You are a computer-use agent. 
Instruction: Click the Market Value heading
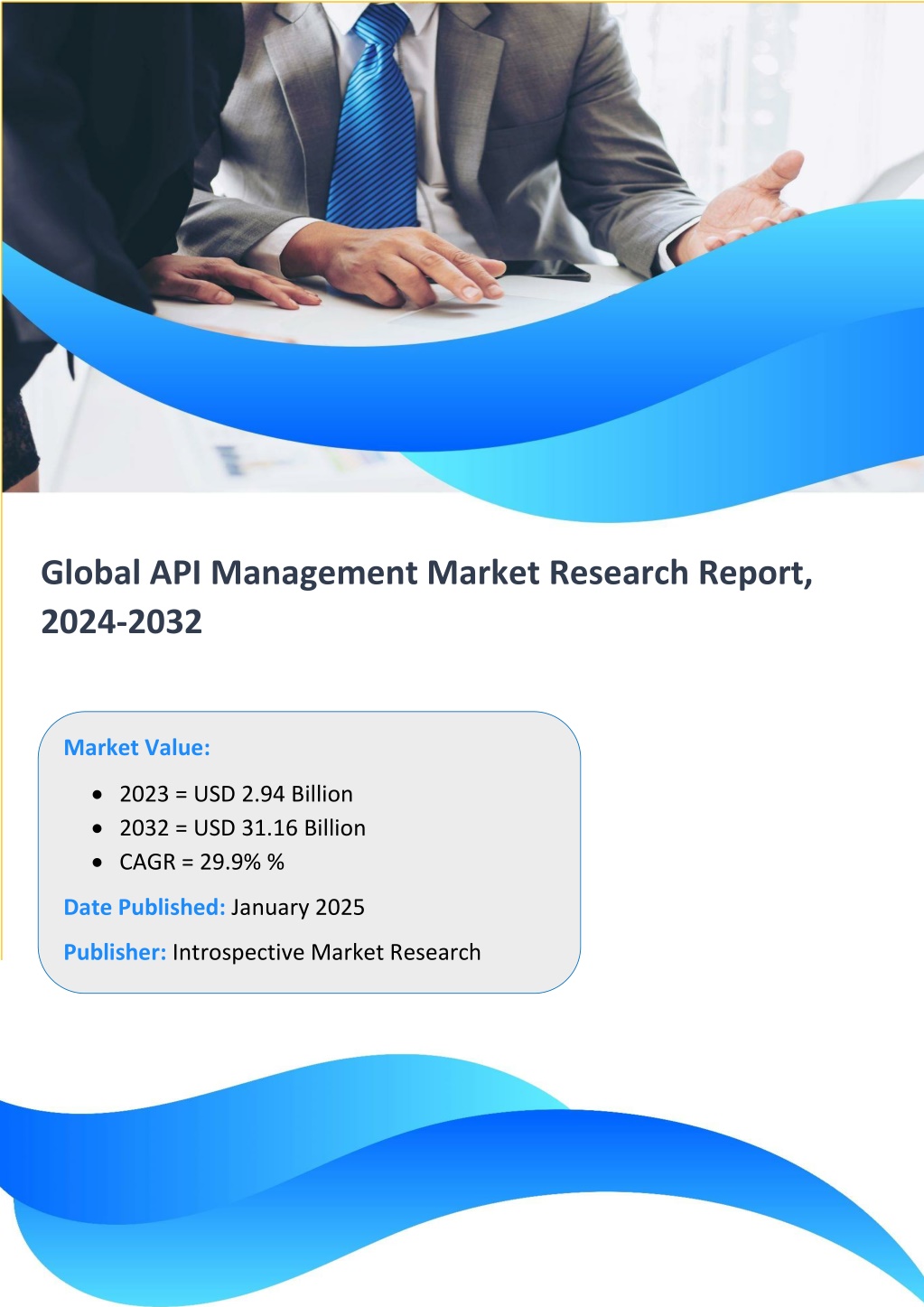pos(136,748)
